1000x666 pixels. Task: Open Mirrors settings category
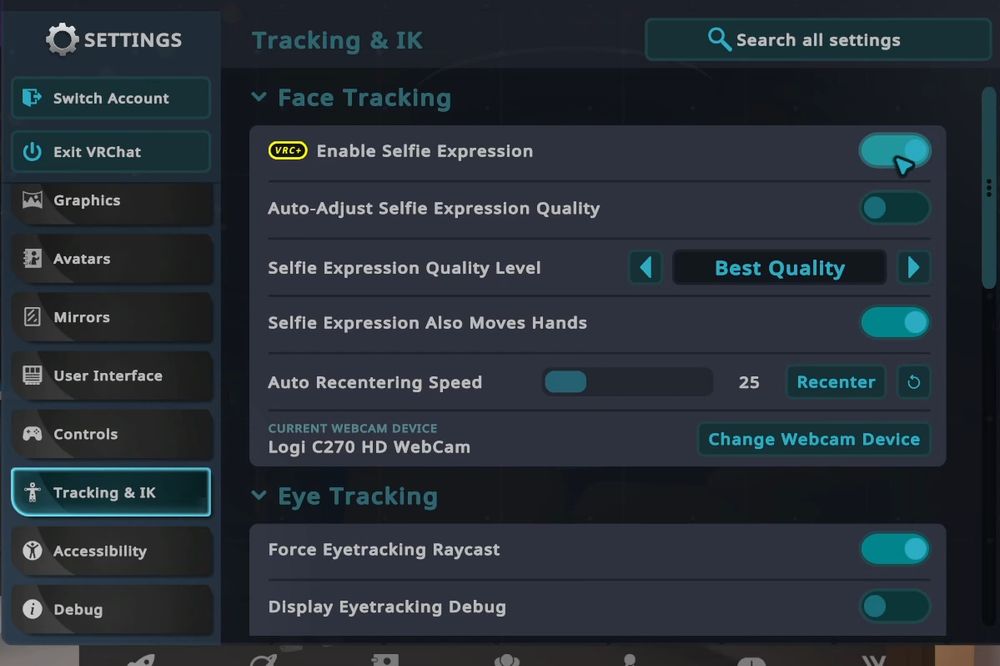tap(112, 317)
